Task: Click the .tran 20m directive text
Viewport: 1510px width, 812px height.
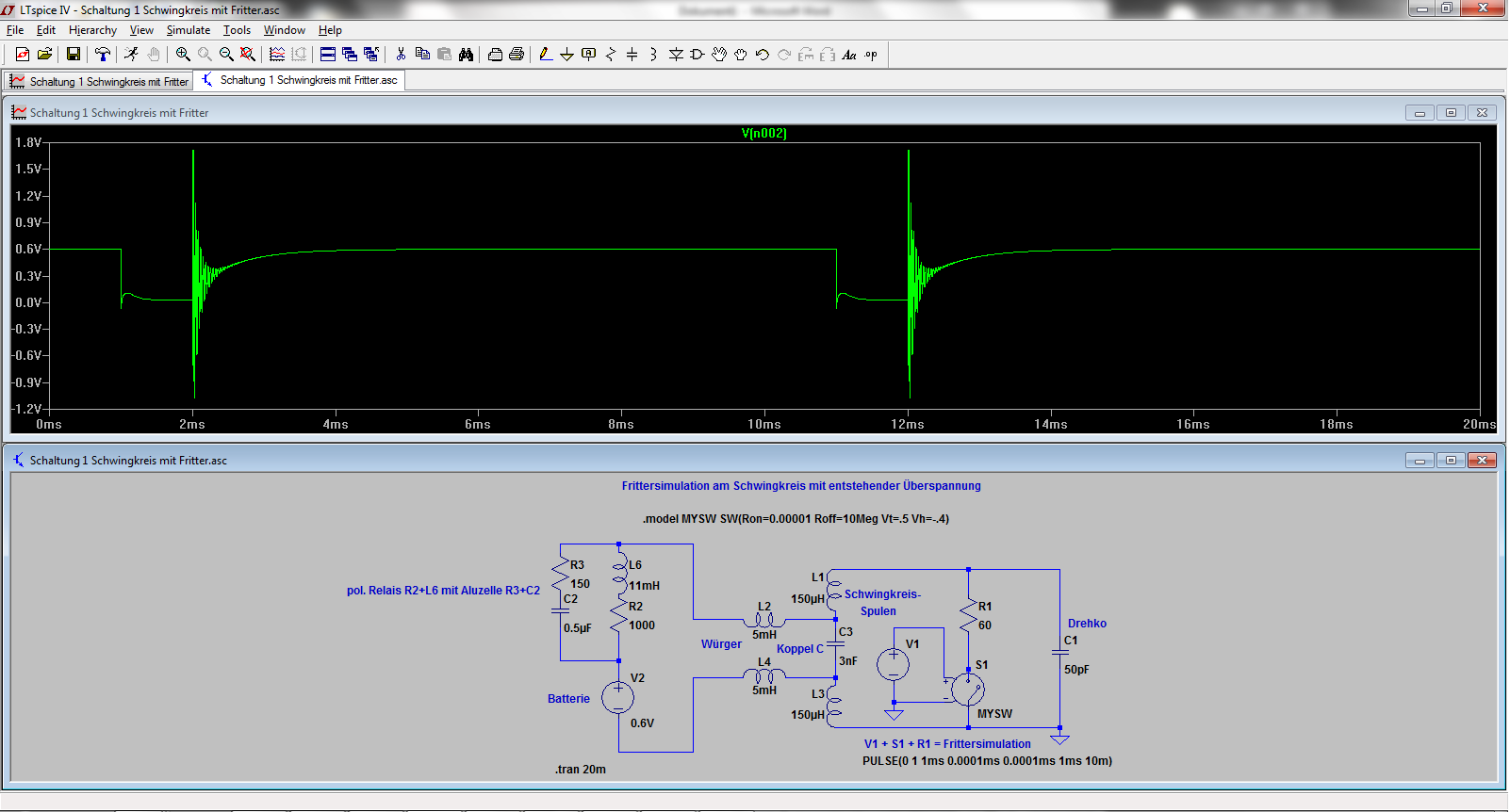Action: click(581, 770)
